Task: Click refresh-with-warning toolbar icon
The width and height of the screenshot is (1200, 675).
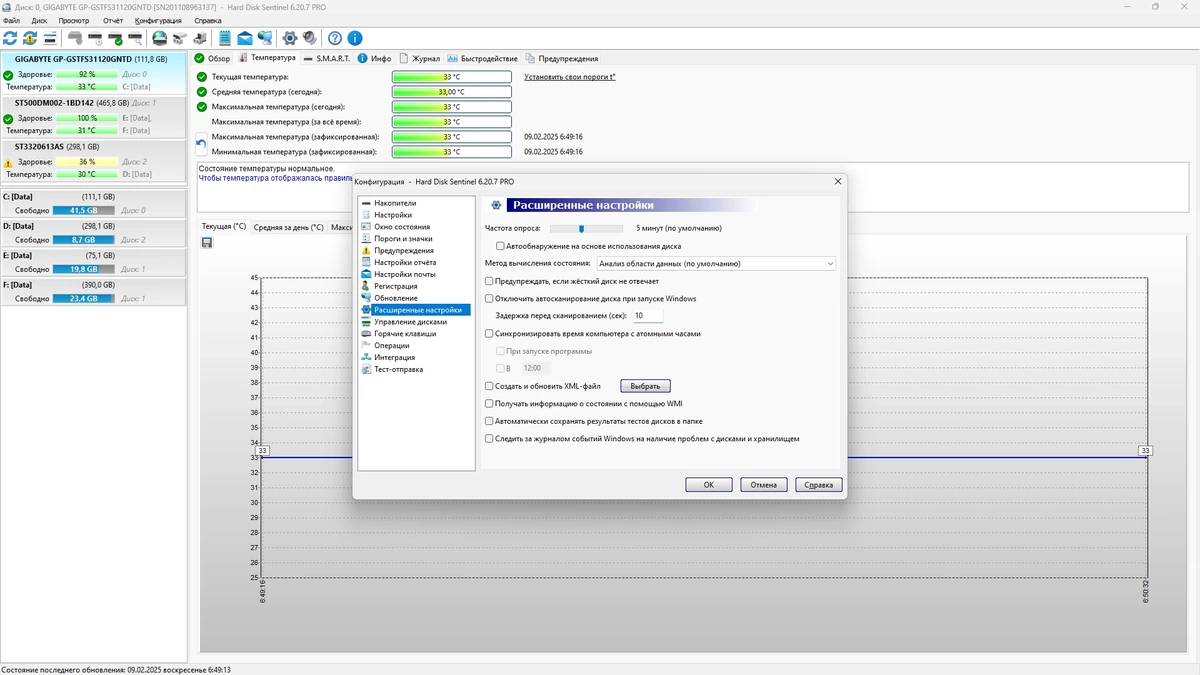Action: pos(30,38)
